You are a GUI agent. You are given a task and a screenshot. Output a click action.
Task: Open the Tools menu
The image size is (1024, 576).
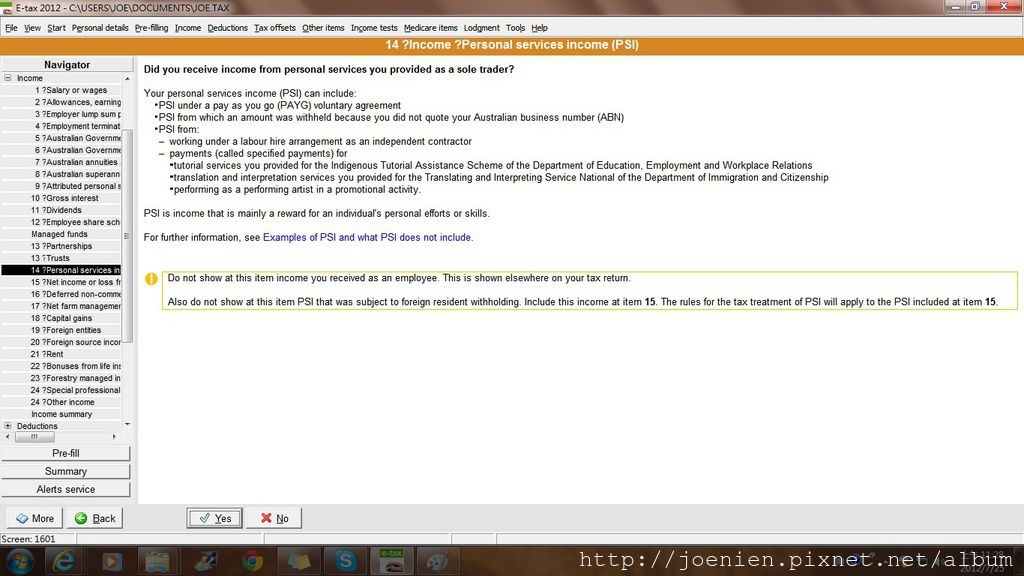tap(515, 28)
